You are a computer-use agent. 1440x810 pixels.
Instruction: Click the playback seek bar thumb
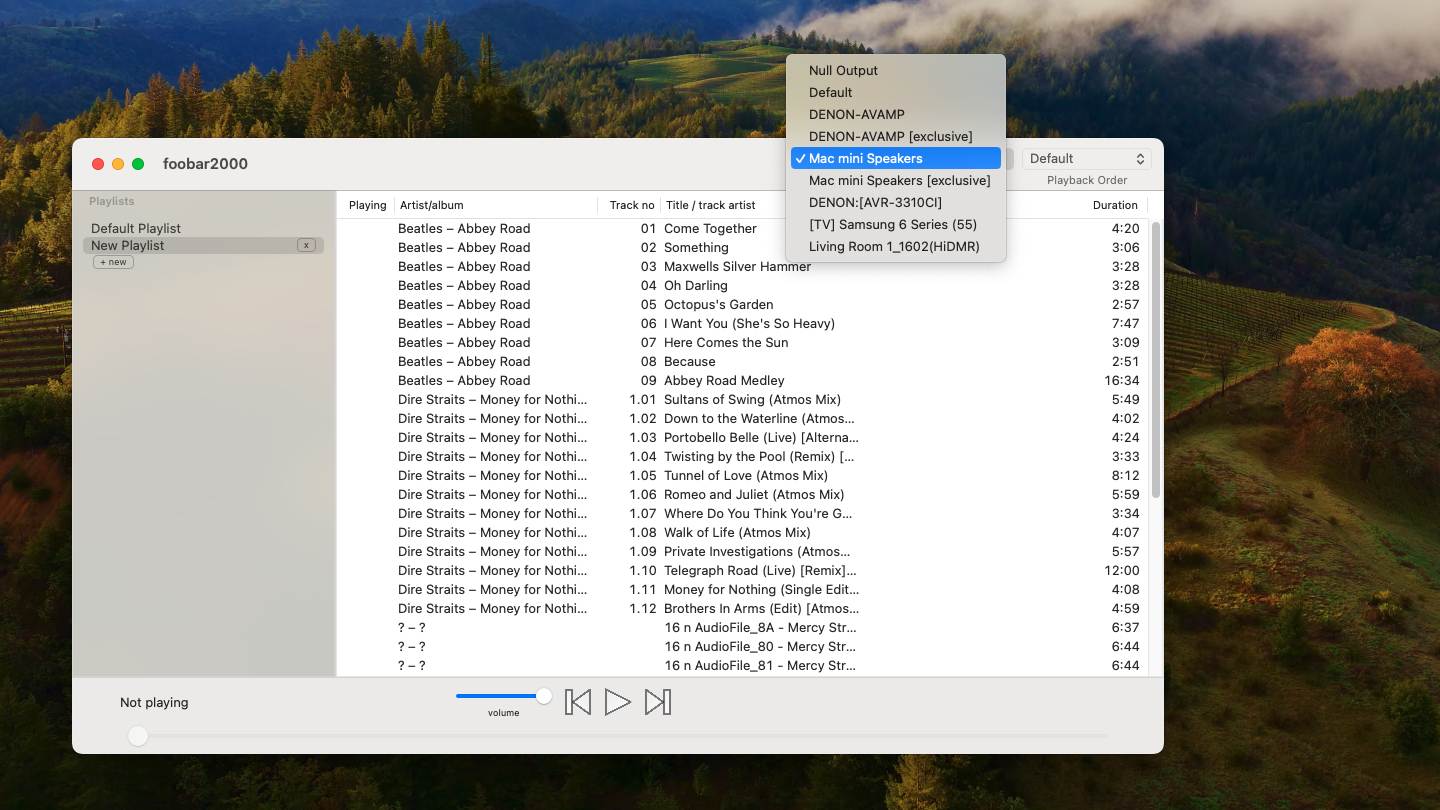(138, 736)
